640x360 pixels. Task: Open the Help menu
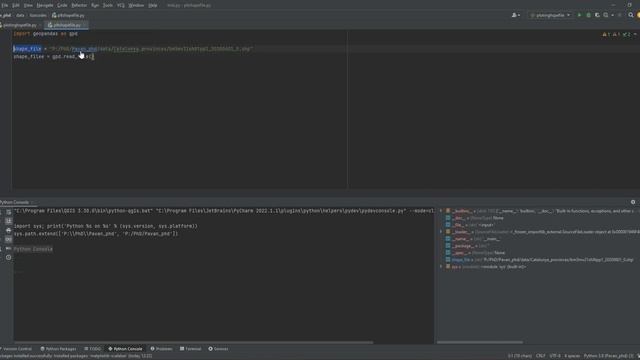[x=153, y=5]
